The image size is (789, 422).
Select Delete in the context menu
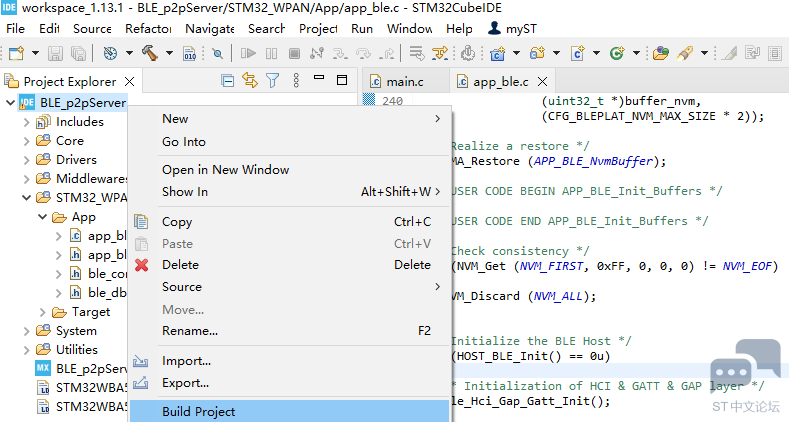tap(289, 265)
